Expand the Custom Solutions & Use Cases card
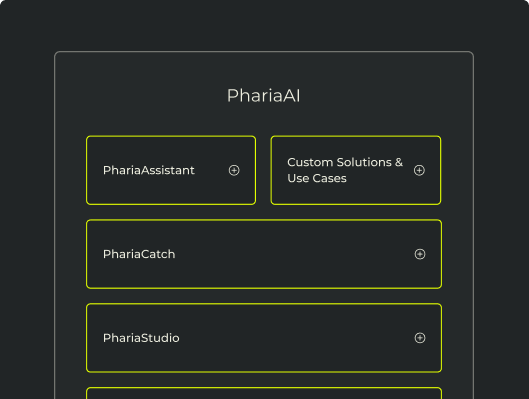This screenshot has height=399, width=529. (356, 170)
